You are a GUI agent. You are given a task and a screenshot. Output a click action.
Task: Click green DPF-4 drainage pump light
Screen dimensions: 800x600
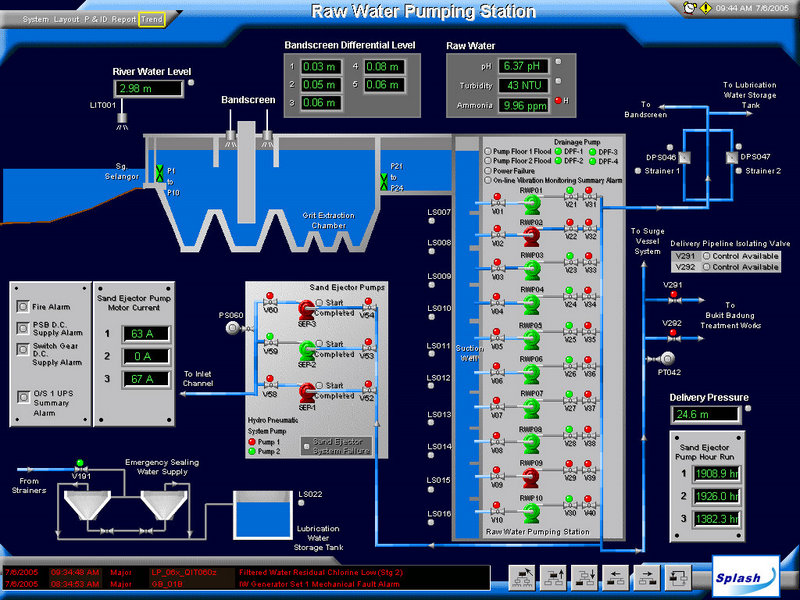592,161
